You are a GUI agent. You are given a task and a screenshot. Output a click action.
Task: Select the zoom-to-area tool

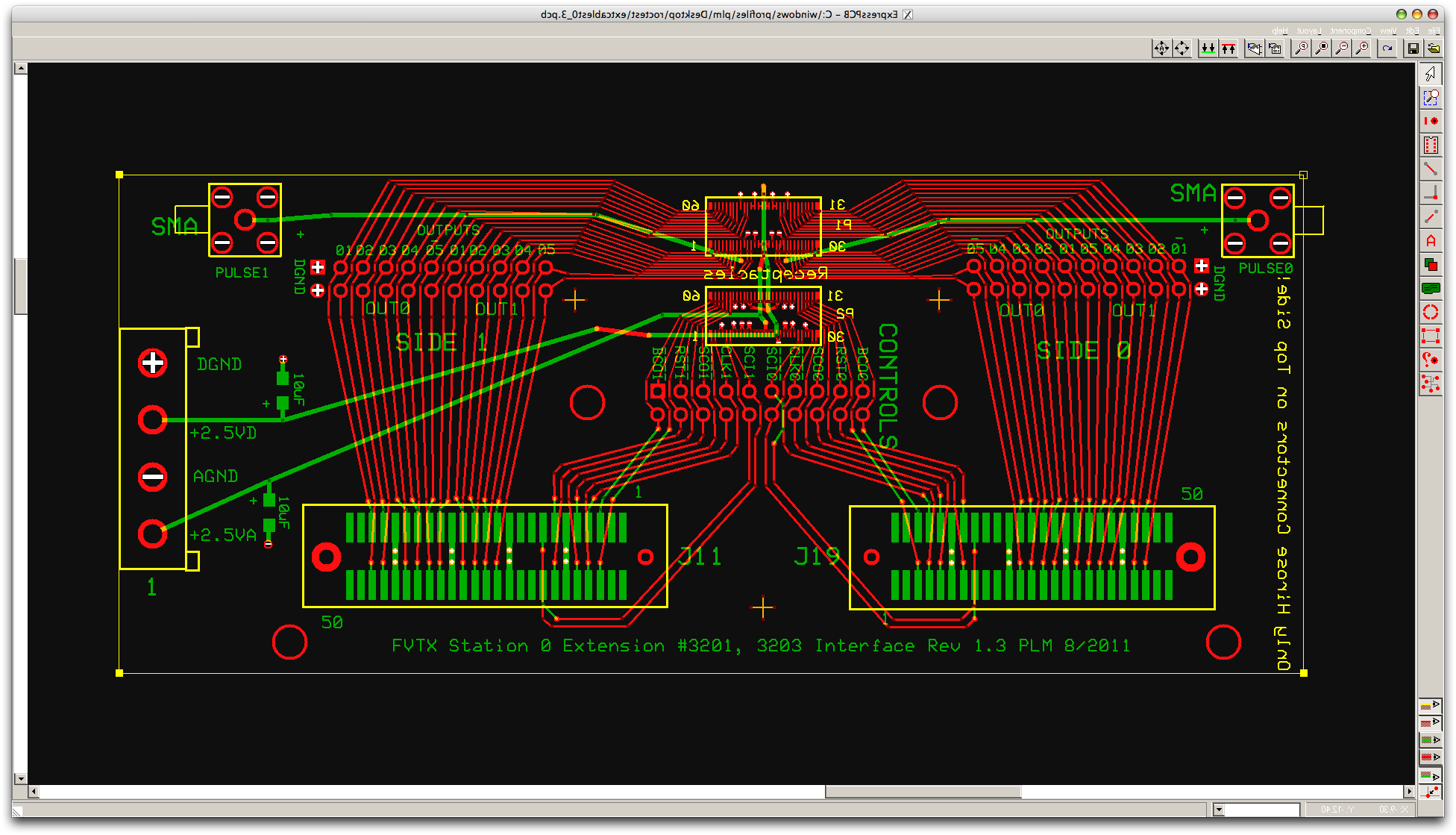pyautogui.click(x=1431, y=97)
